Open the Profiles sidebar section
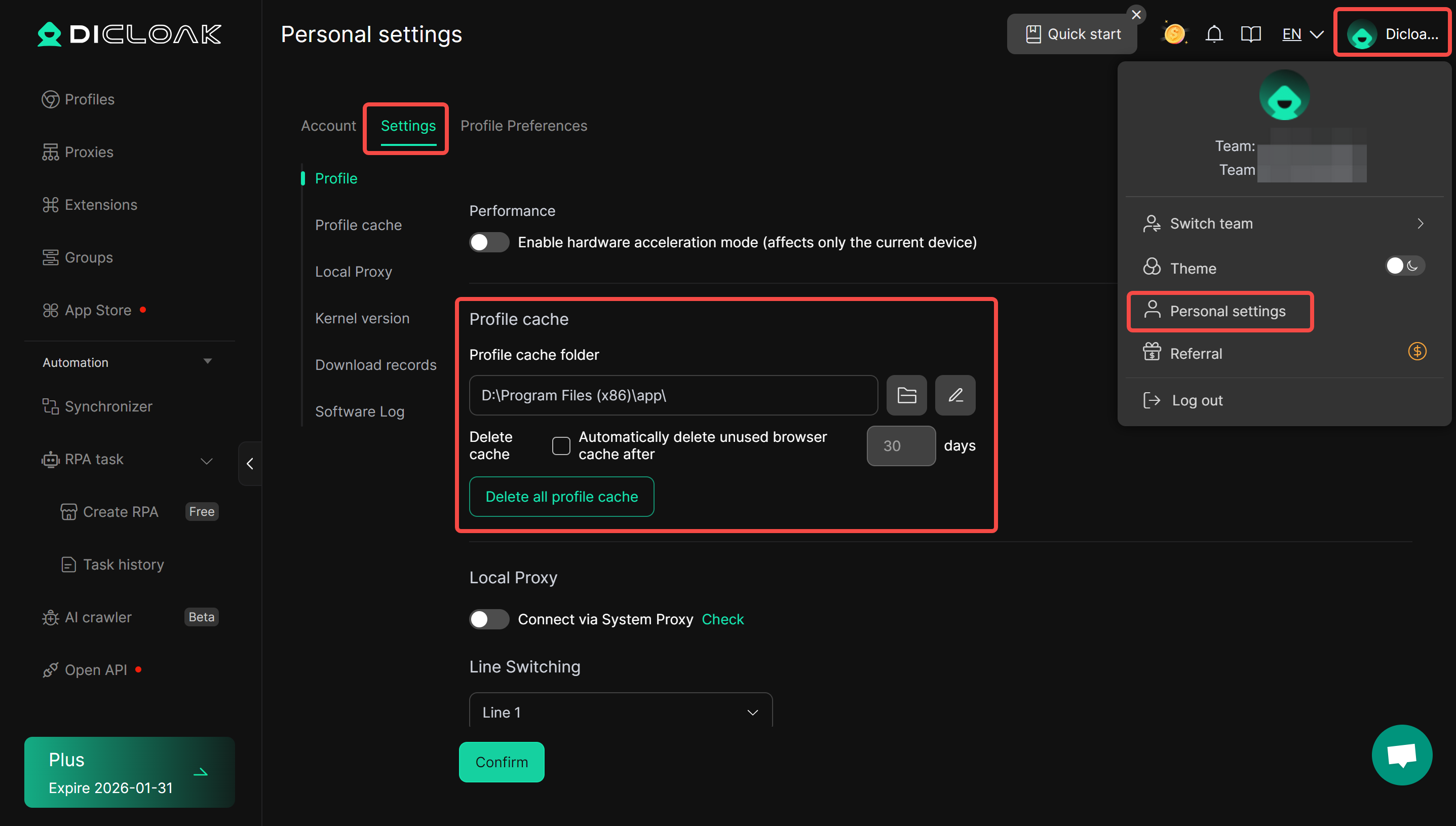Screen dimensions: 1456x826 78,99
